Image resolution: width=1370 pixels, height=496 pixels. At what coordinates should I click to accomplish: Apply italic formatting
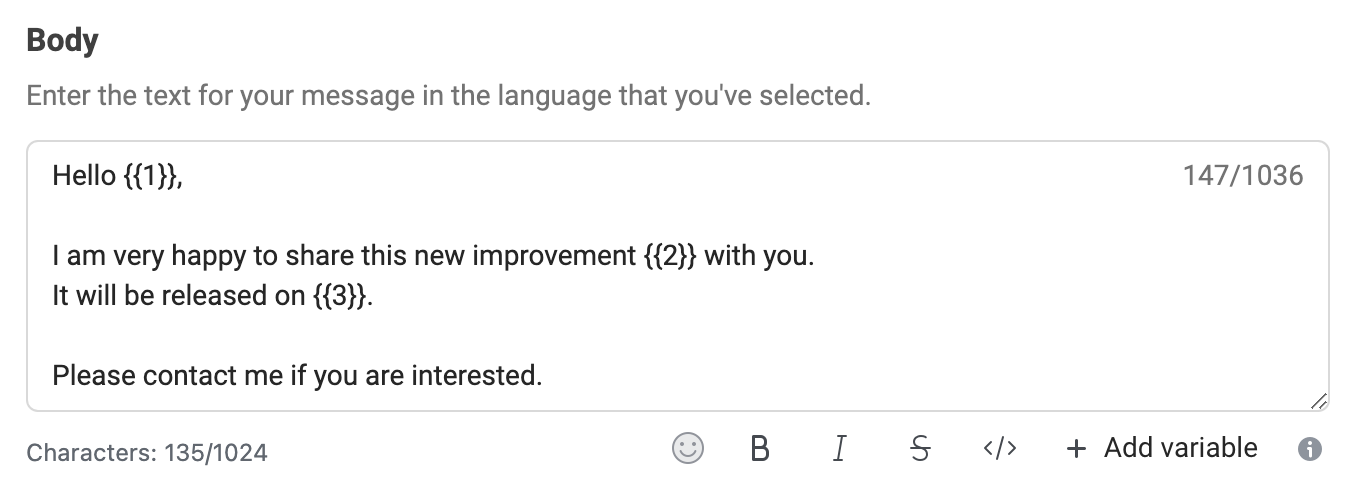(839, 449)
